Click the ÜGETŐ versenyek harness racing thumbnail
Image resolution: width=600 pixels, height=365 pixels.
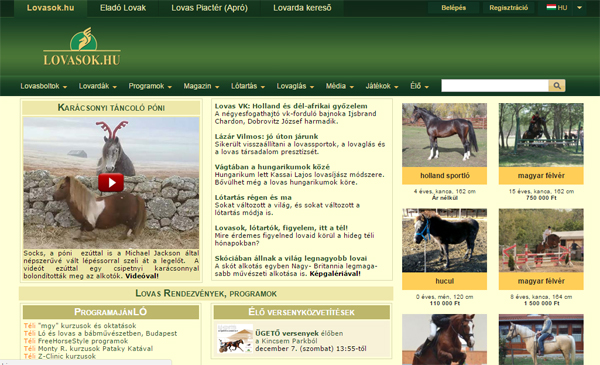pos(235,339)
